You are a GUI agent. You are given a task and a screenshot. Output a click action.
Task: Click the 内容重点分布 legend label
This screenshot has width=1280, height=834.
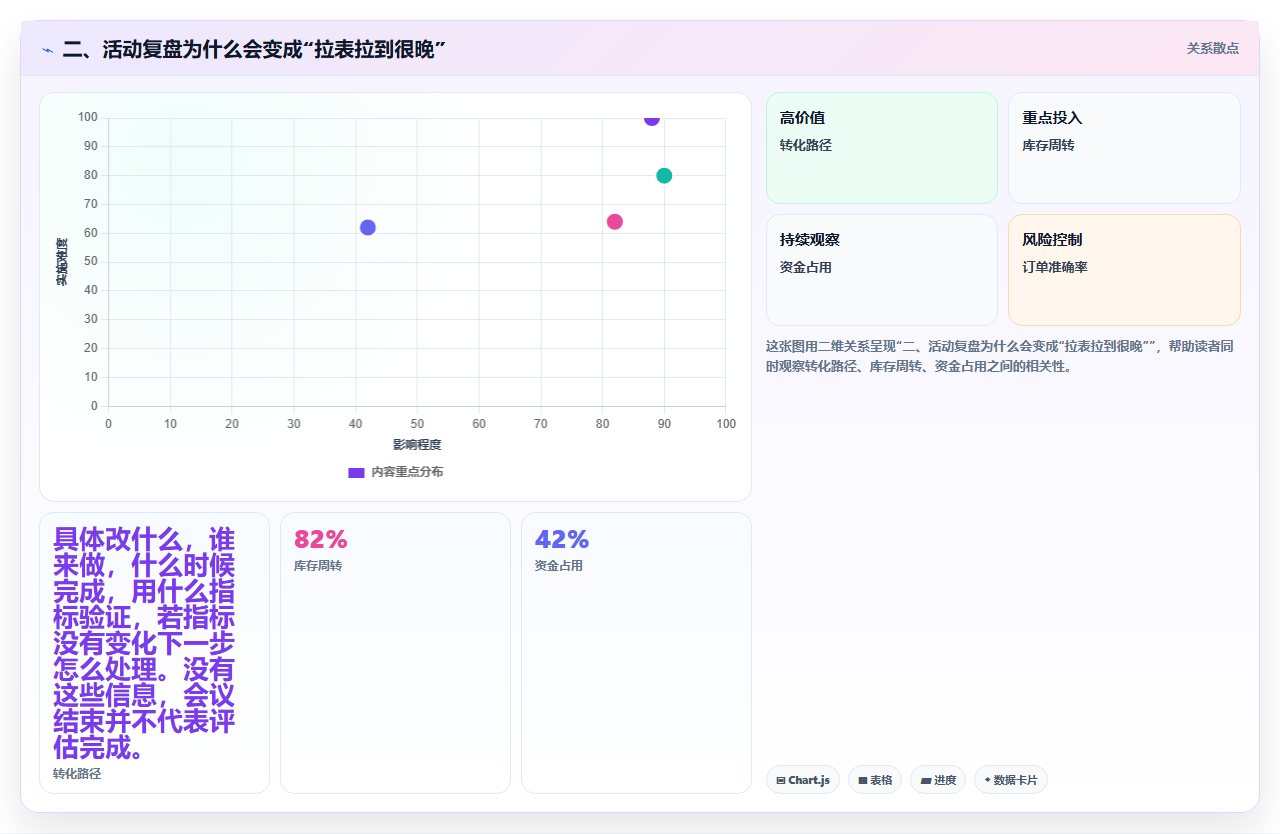click(x=407, y=472)
